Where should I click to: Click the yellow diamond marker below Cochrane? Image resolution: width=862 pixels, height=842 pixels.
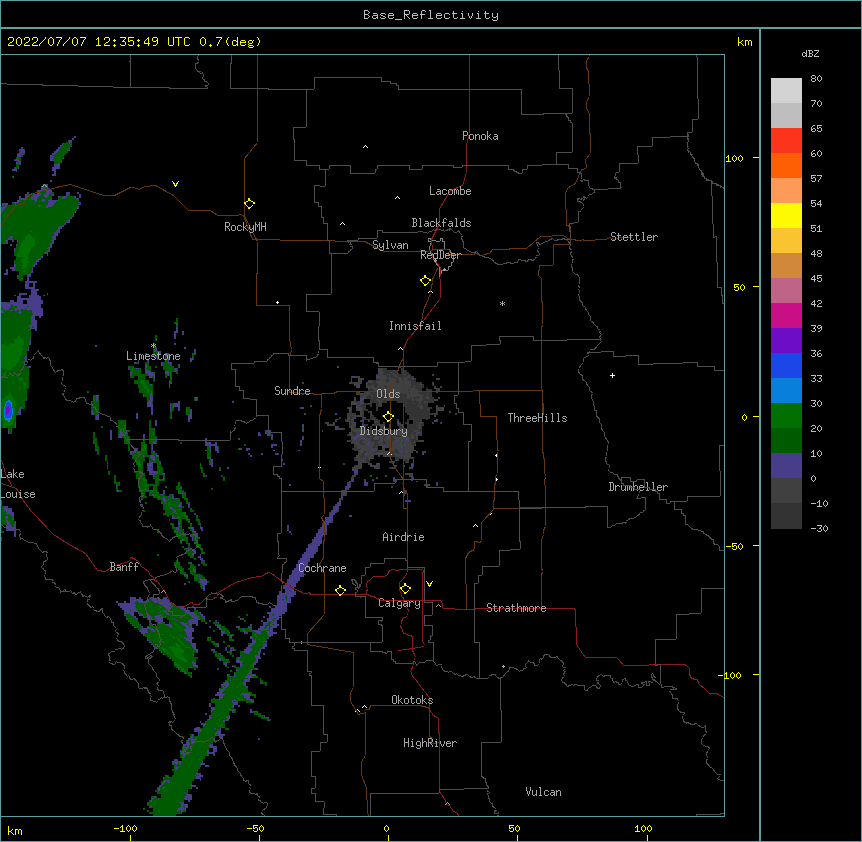point(340,590)
